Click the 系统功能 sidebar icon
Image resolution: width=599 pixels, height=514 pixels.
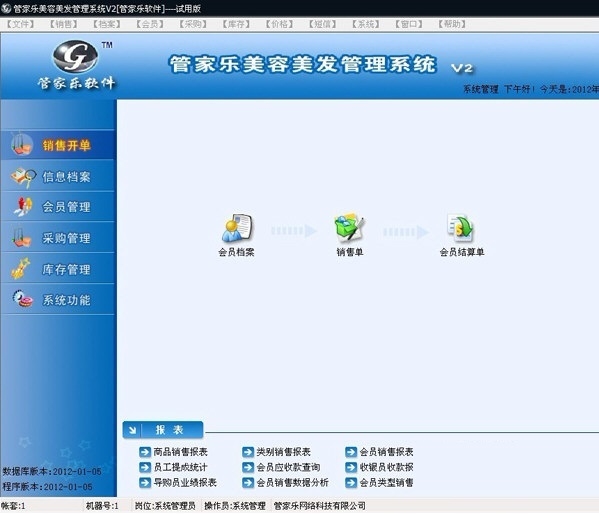coord(23,299)
